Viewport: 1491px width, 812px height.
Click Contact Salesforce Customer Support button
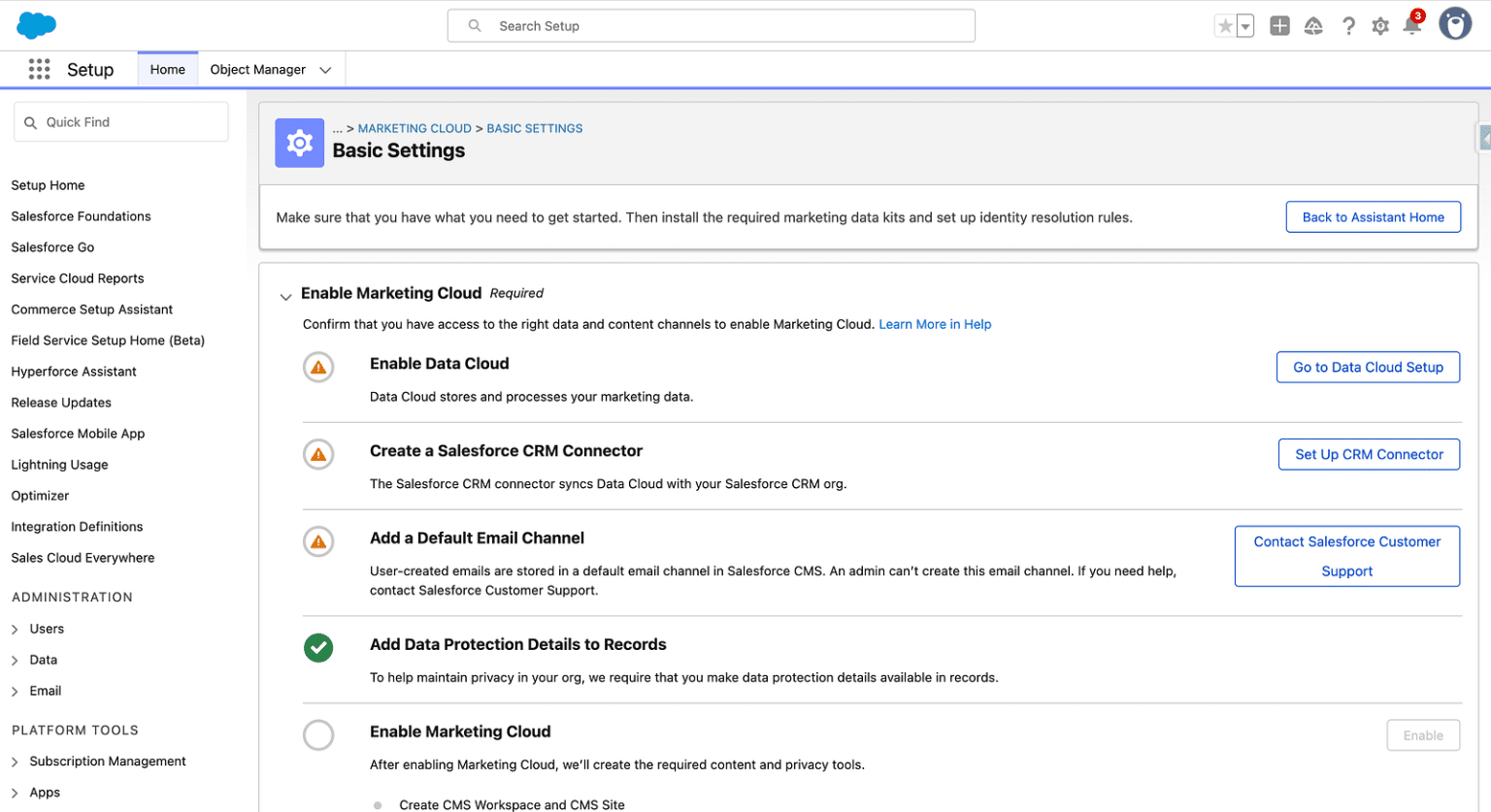point(1346,556)
